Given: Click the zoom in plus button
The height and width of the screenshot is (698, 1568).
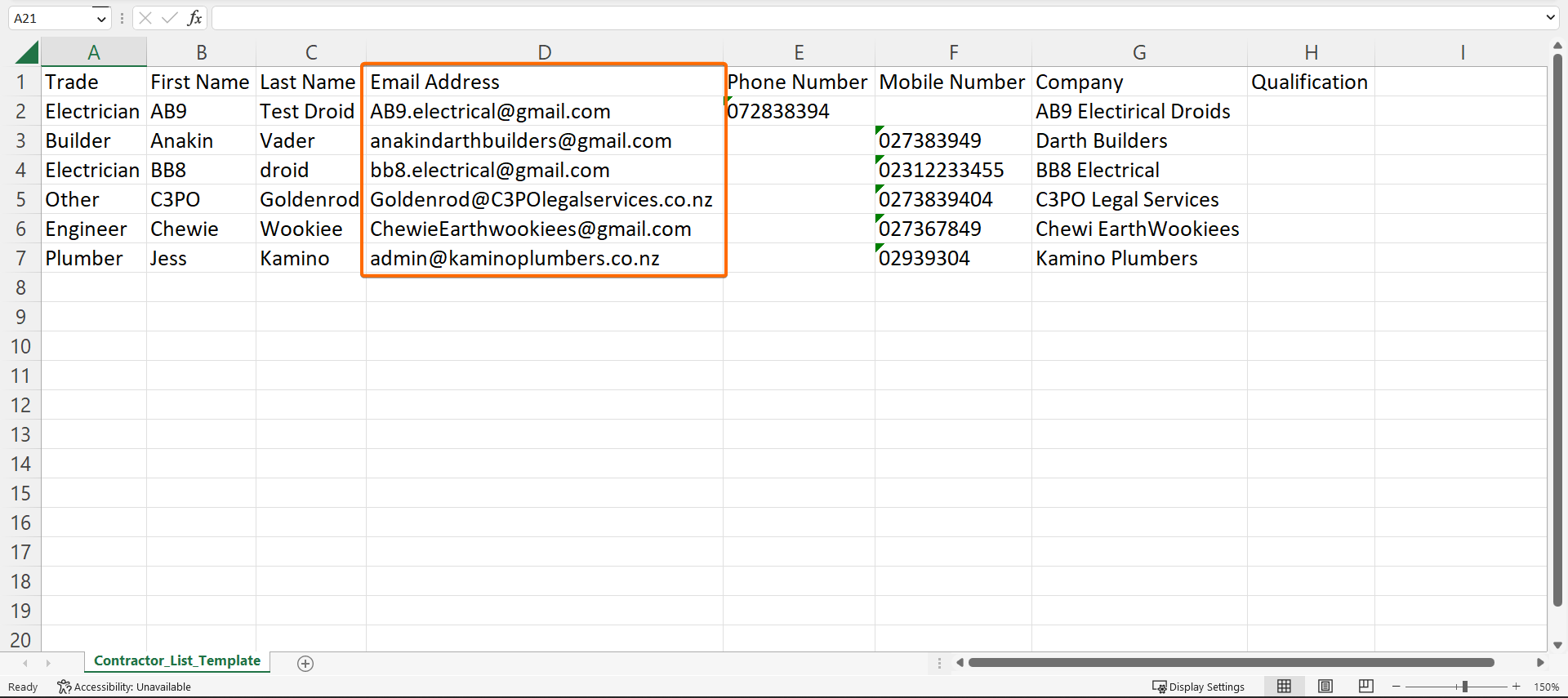Looking at the screenshot, I should tap(1517, 687).
